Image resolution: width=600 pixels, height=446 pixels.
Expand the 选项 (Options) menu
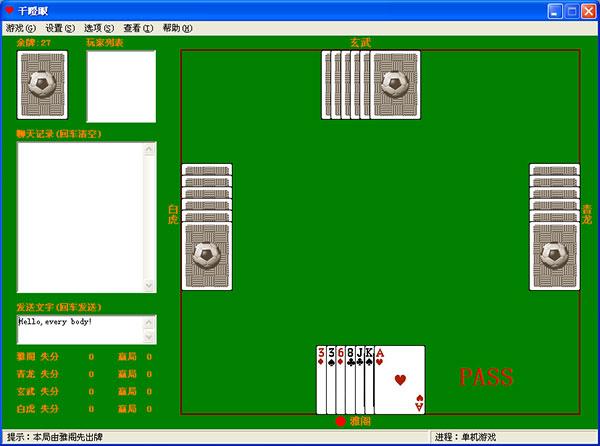point(98,29)
